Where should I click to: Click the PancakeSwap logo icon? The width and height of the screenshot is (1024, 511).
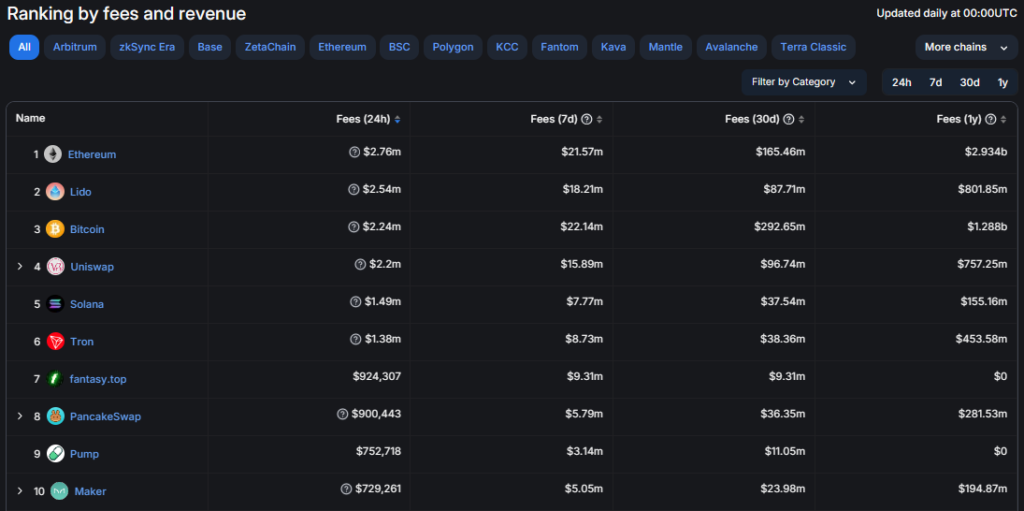tap(55, 416)
